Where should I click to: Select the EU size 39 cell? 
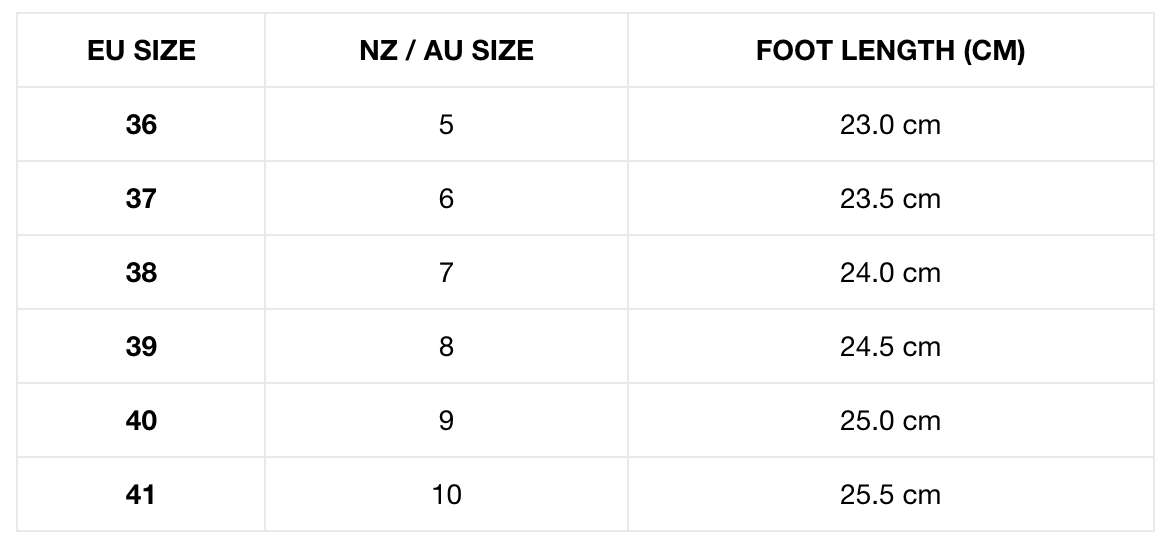[141, 347]
